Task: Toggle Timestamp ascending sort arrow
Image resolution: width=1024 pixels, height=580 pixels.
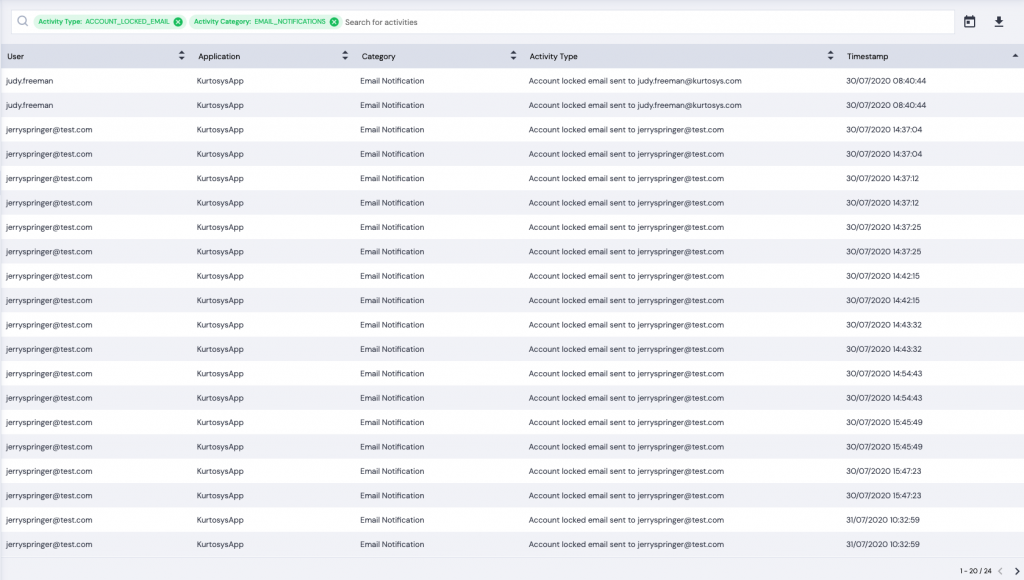Action: pos(1015,56)
